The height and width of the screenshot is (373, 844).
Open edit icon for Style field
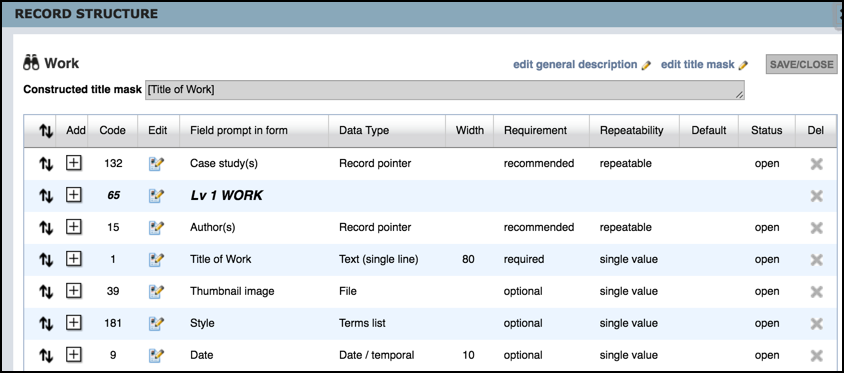(x=156, y=323)
